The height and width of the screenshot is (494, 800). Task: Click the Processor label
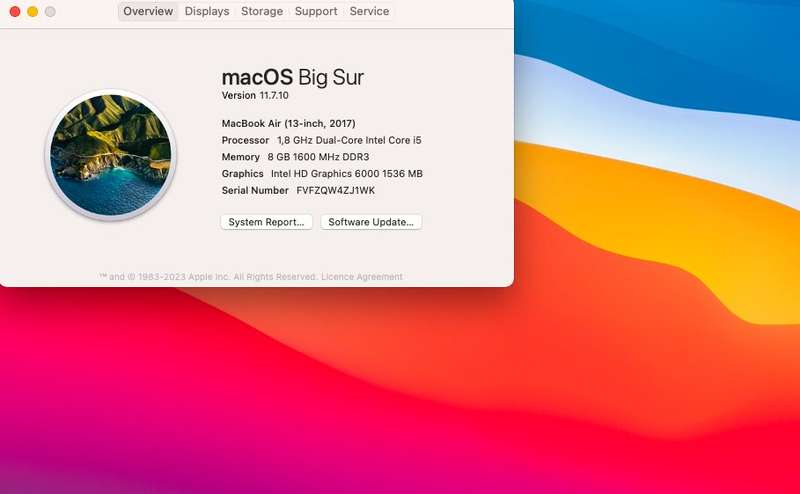coord(245,140)
